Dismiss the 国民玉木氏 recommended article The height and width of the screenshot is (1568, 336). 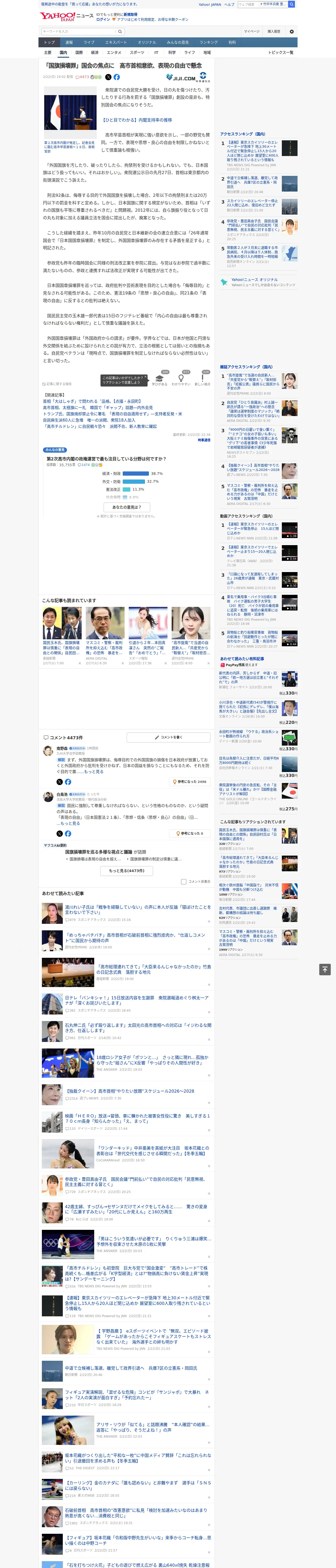(79, 664)
